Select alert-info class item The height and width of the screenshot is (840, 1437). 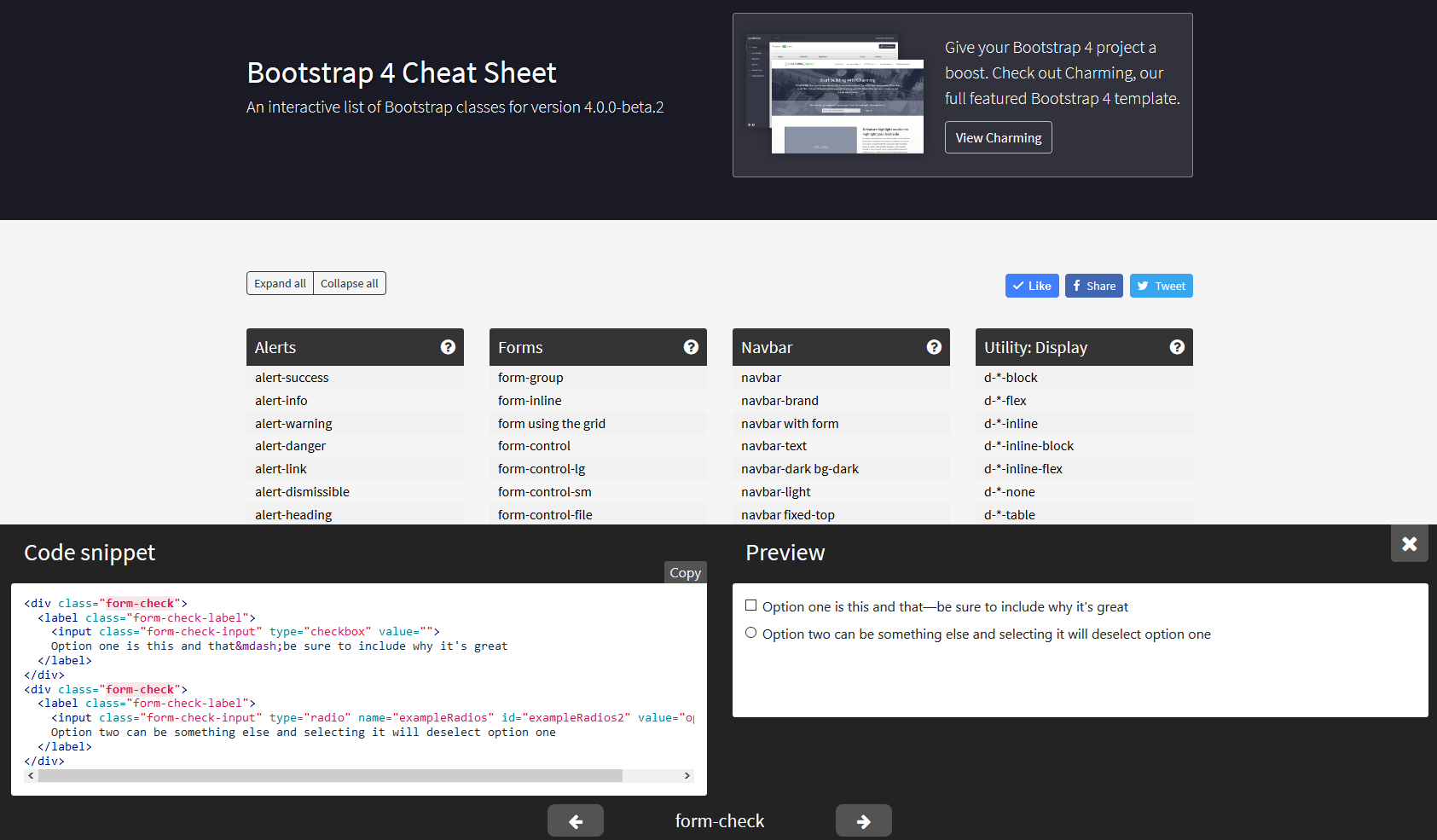pyautogui.click(x=355, y=400)
